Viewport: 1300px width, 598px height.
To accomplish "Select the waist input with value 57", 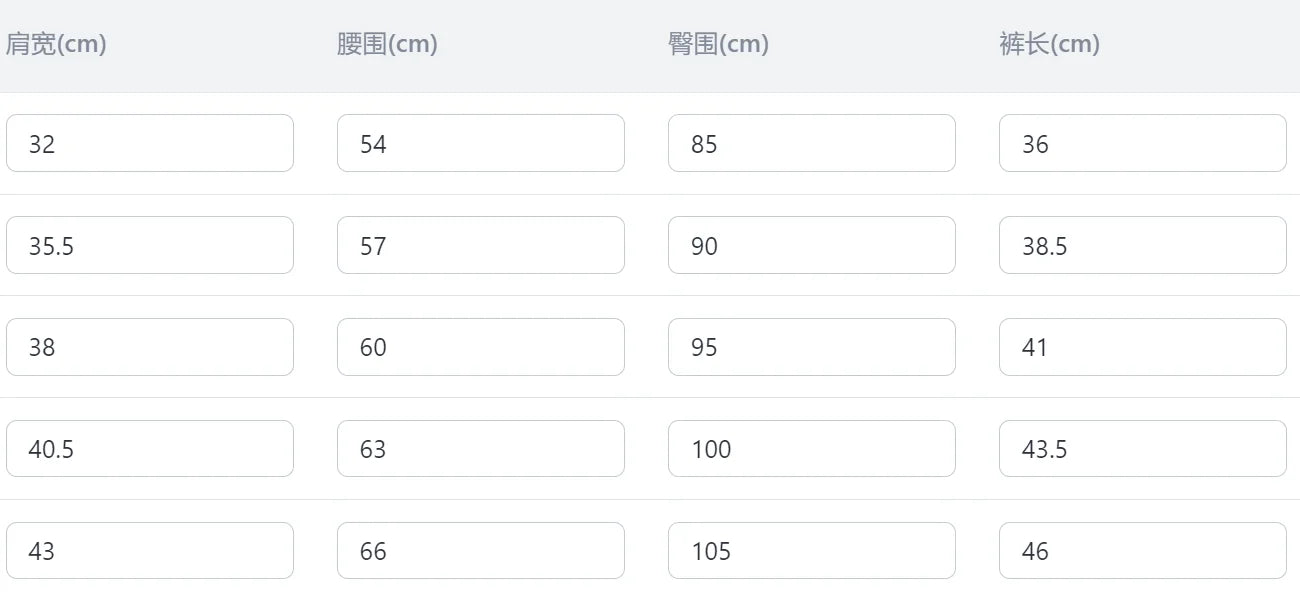I will click(481, 245).
